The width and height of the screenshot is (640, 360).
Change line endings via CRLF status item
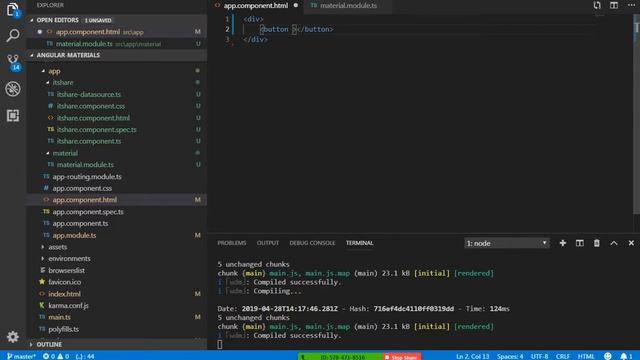coord(562,356)
